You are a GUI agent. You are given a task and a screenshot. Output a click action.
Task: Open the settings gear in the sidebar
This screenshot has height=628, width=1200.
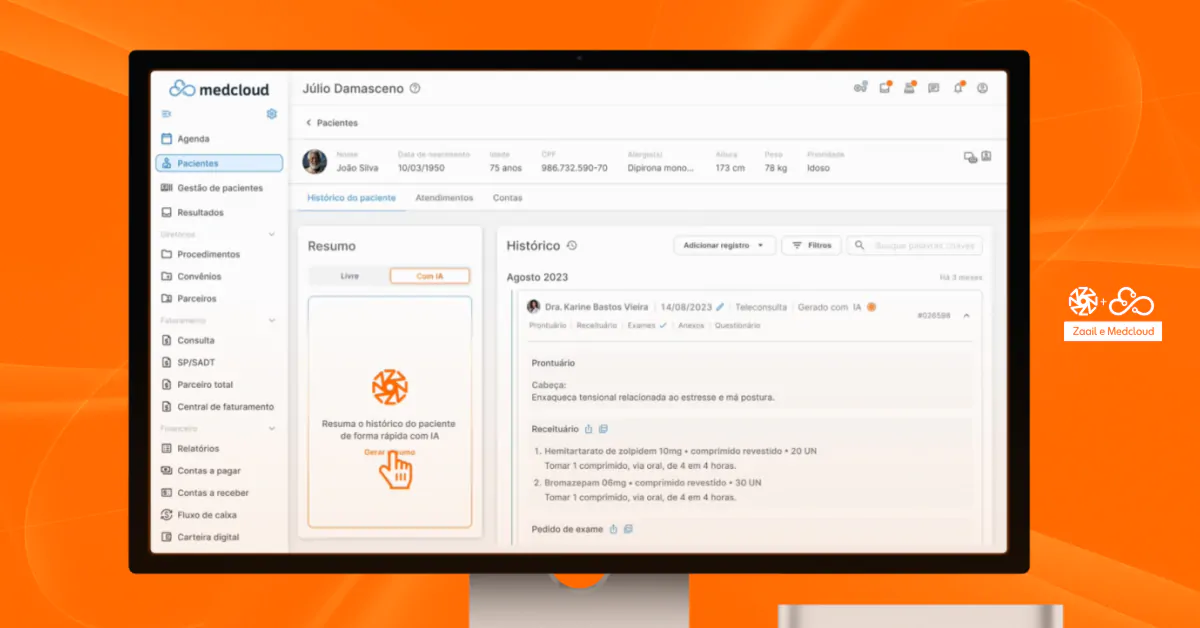[271, 114]
